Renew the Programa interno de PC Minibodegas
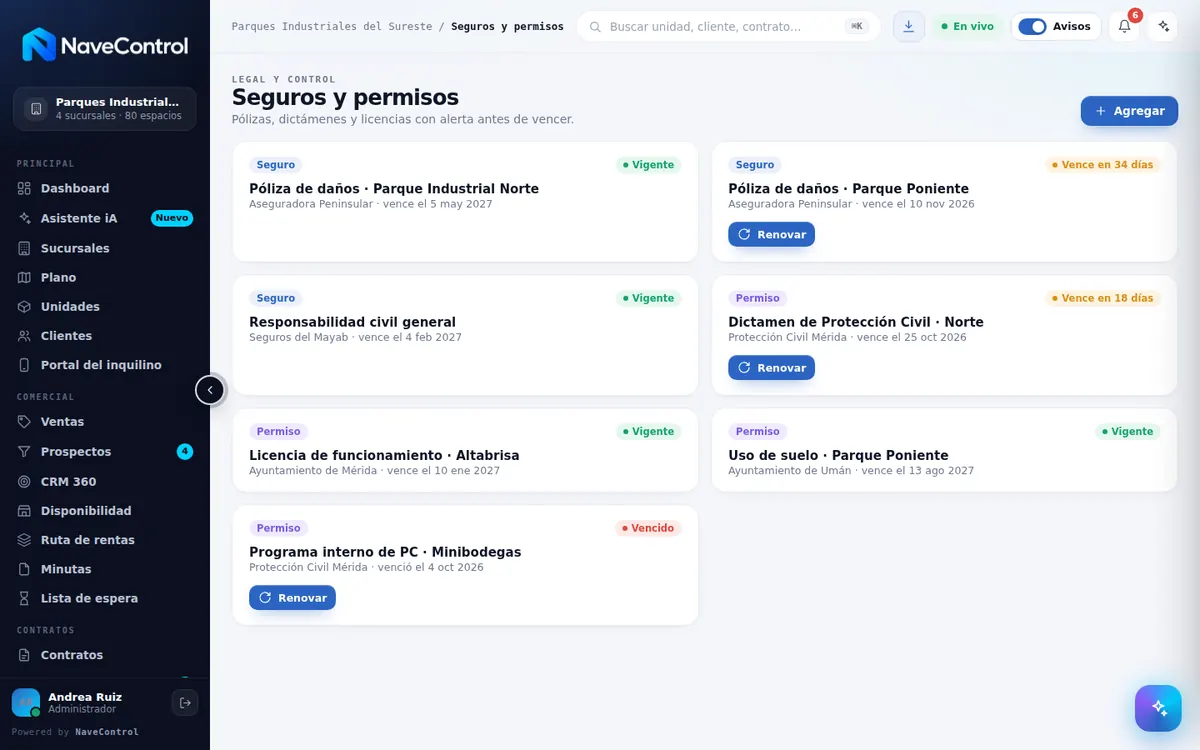Screen dimensions: 1200x750 tap(292, 598)
